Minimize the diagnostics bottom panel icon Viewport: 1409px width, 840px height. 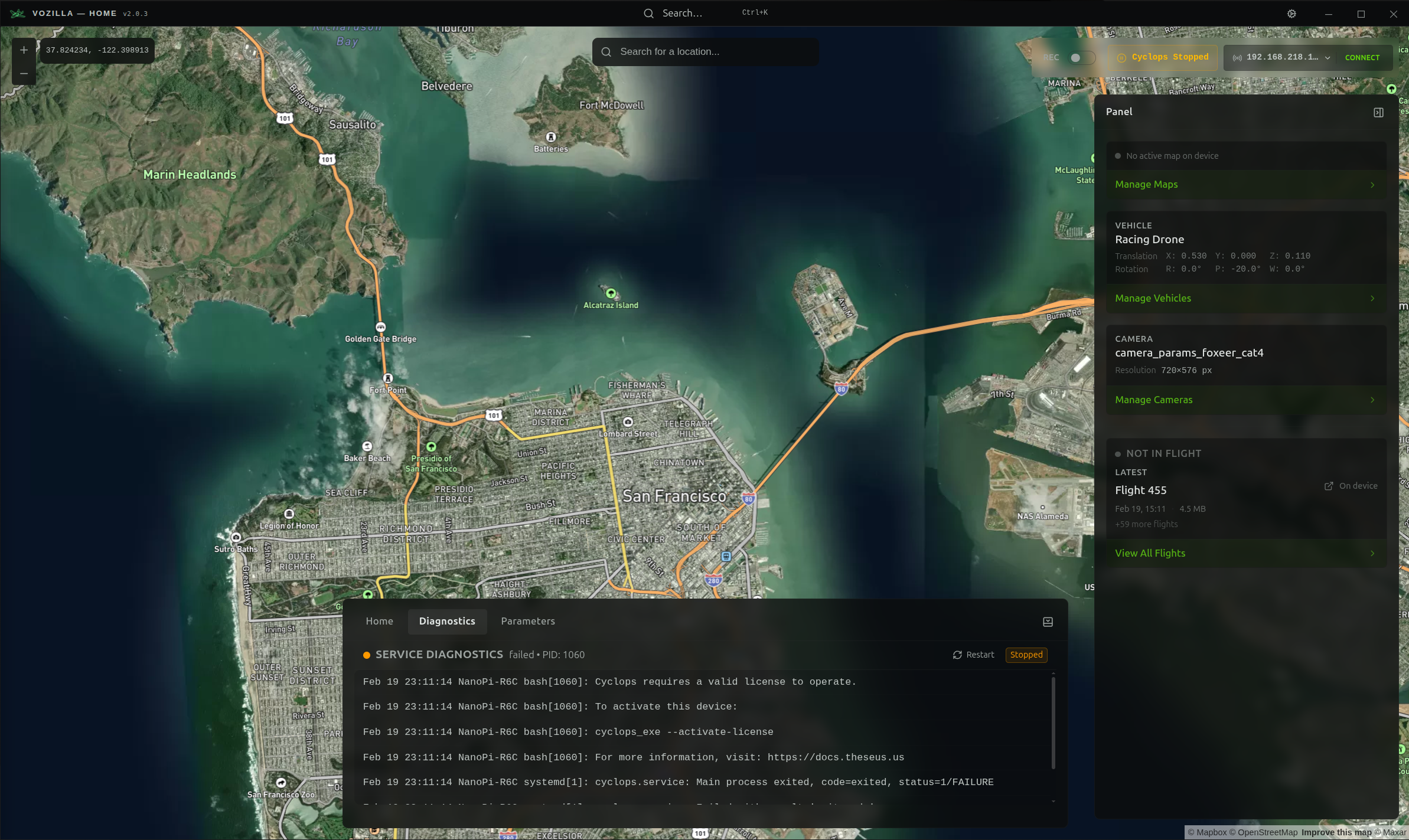coord(1048,622)
